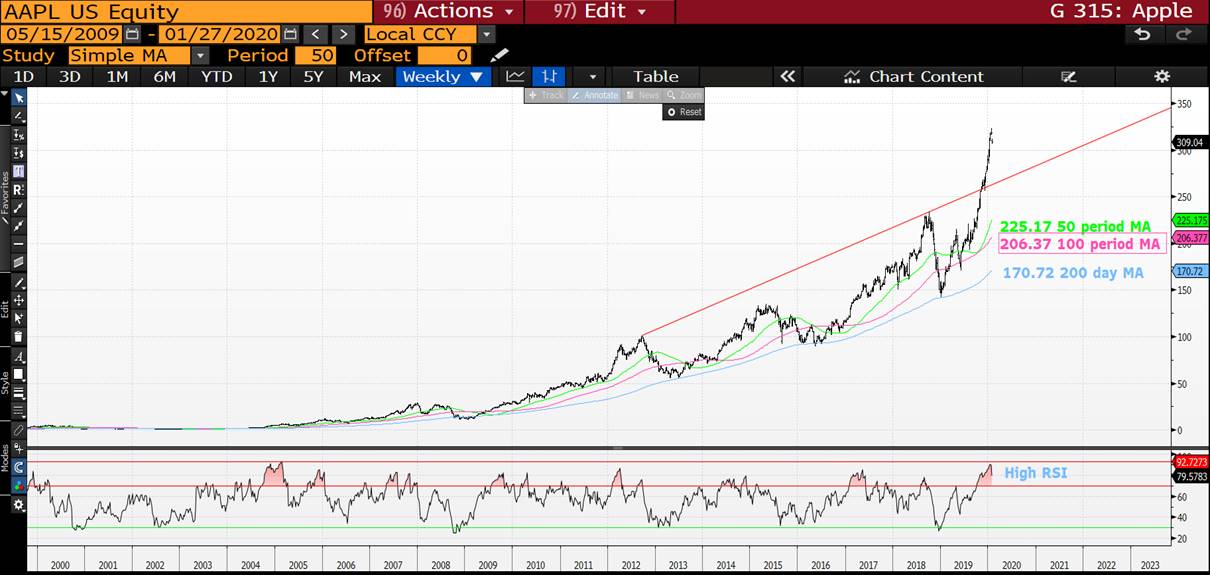
Task: Click the 50 period MA annotation label
Action: point(1074,226)
